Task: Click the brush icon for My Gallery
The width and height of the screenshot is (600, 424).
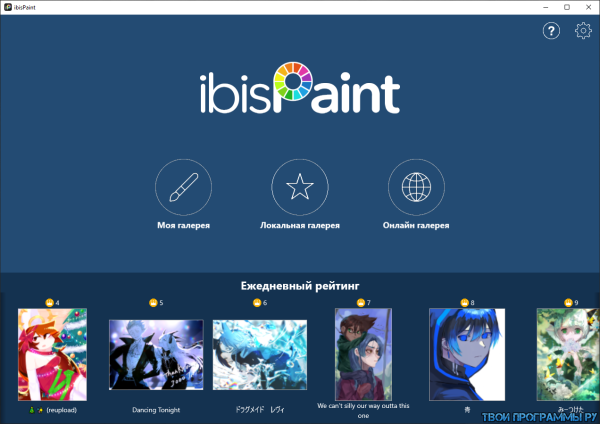Action: 183,187
